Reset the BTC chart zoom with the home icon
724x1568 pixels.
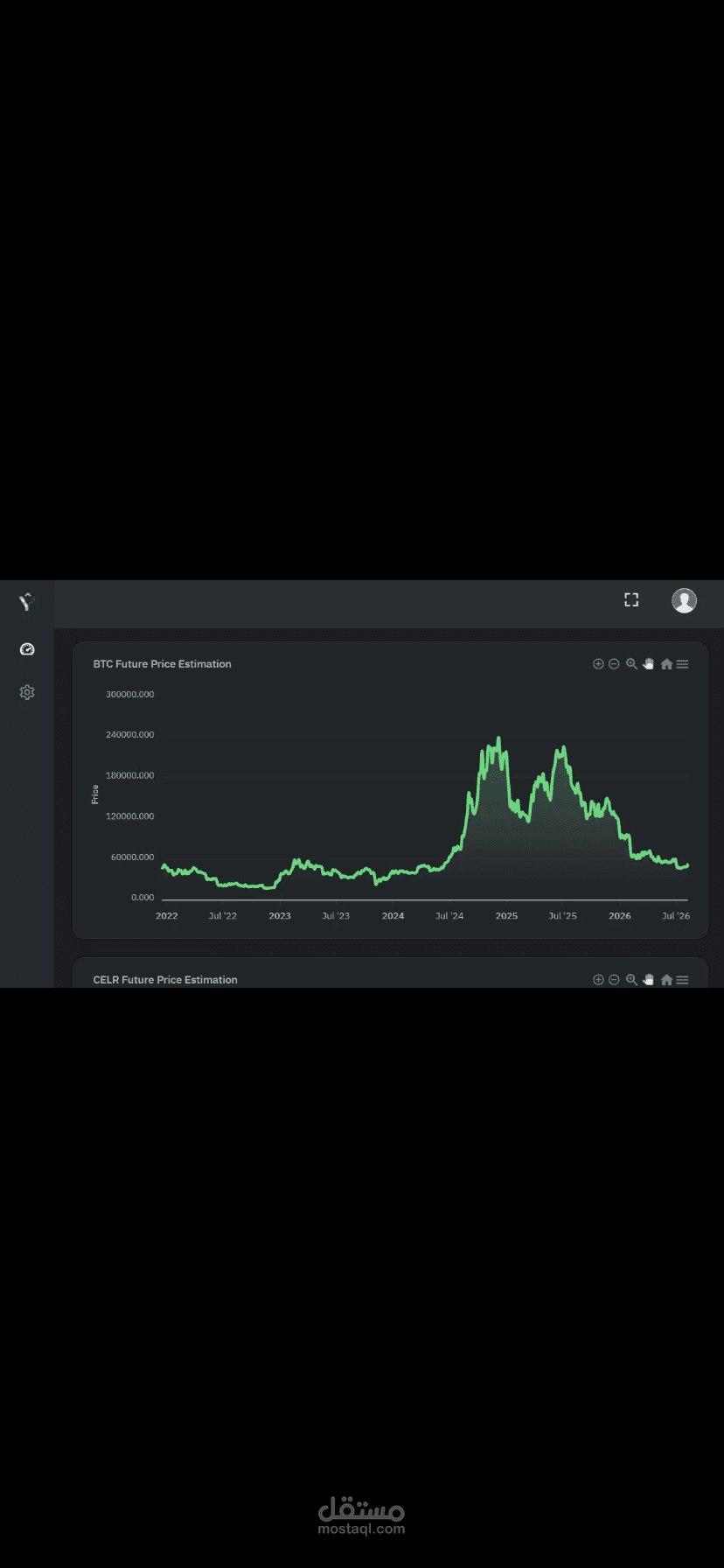(666, 664)
